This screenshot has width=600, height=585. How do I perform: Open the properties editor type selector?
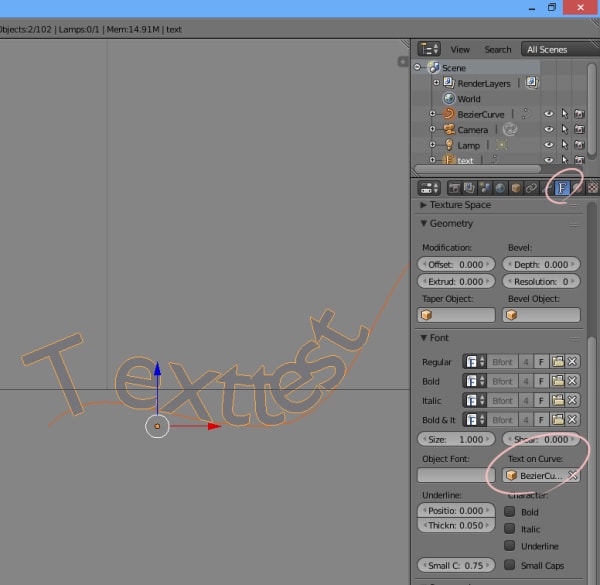[x=429, y=188]
